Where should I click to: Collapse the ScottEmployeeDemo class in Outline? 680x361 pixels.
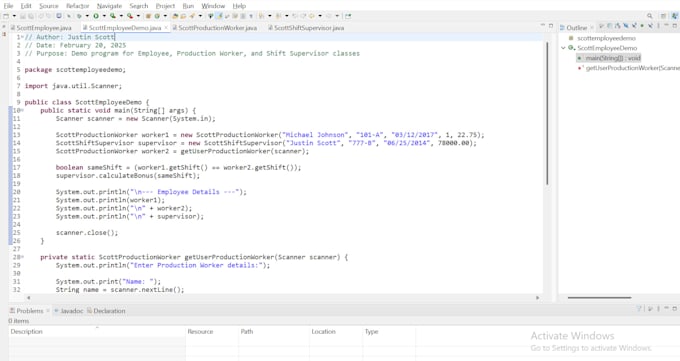[x=563, y=48]
